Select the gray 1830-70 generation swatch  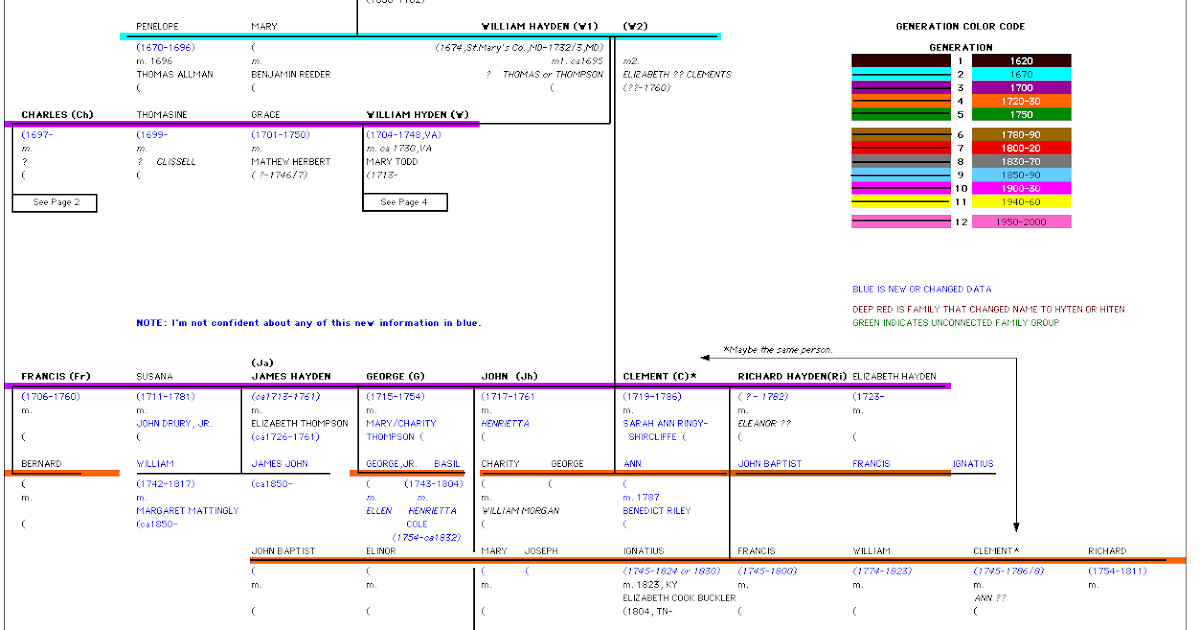tap(1023, 160)
